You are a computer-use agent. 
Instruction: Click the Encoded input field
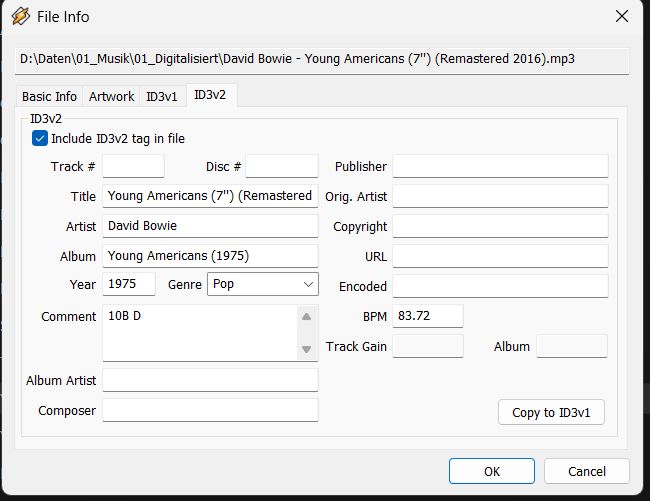500,286
